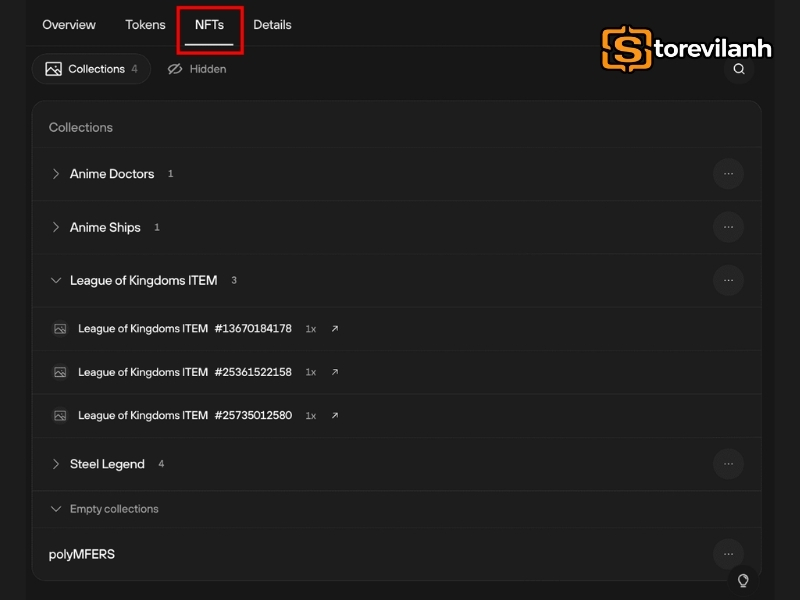
Task: Open external link for item #25735012580
Action: pyautogui.click(x=335, y=415)
